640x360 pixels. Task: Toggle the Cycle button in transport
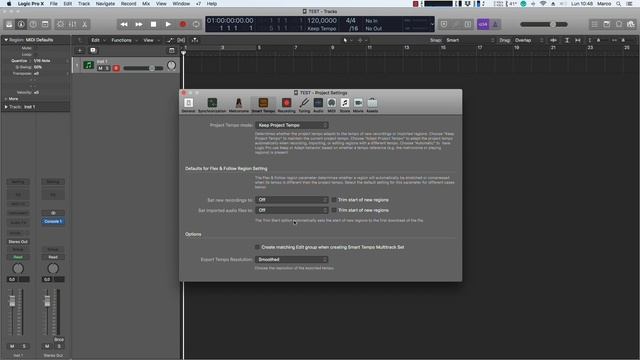(x=196, y=24)
